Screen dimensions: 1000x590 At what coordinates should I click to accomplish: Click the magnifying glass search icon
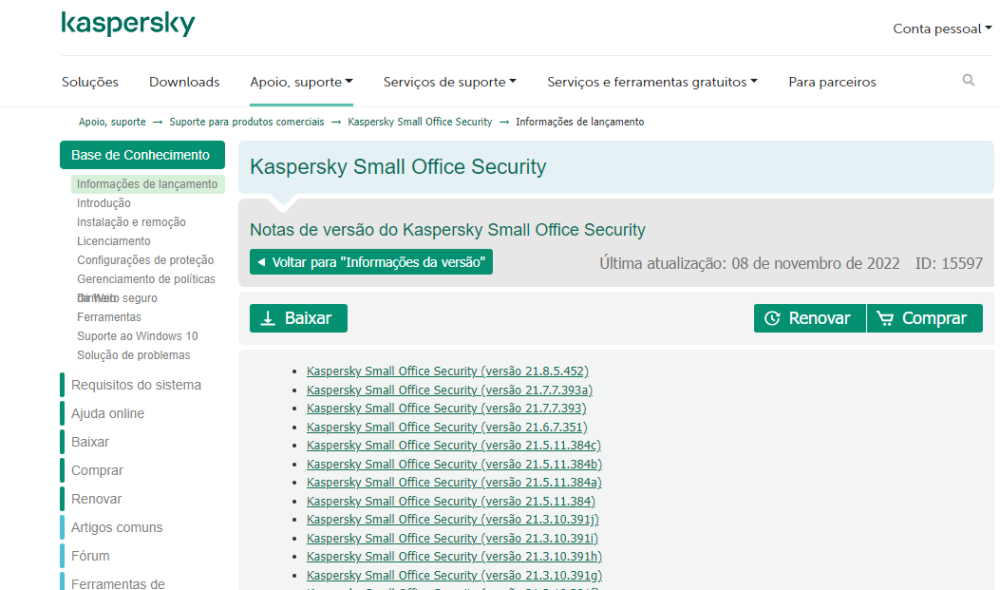[x=968, y=81]
